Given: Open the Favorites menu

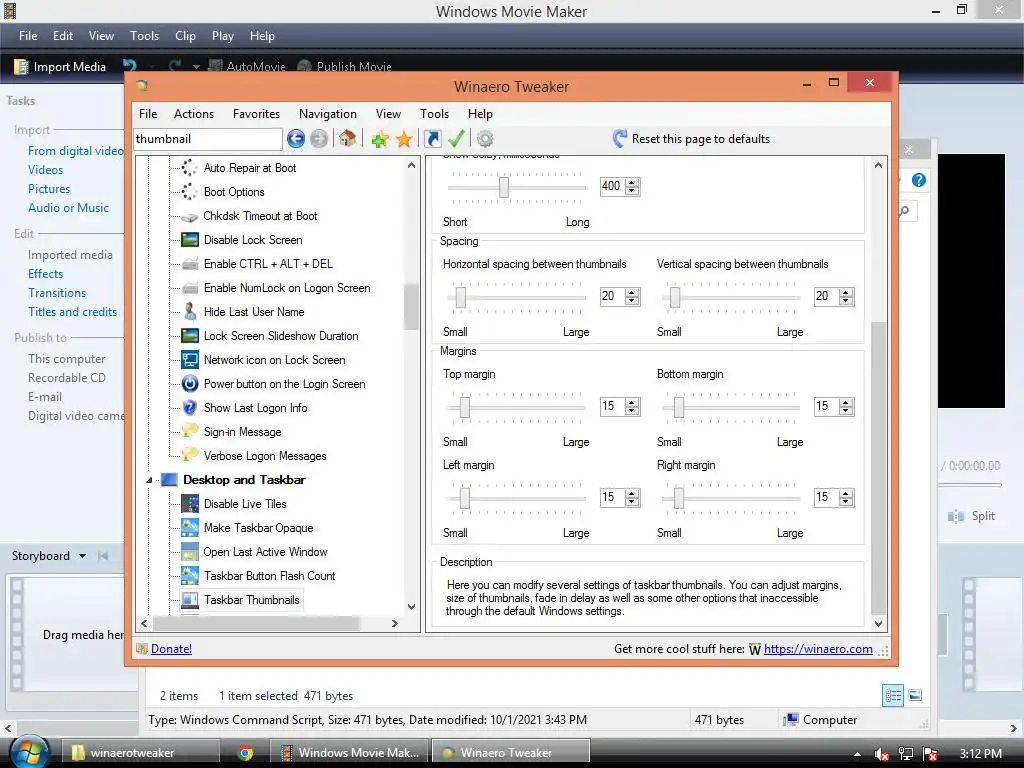Looking at the screenshot, I should [x=256, y=114].
